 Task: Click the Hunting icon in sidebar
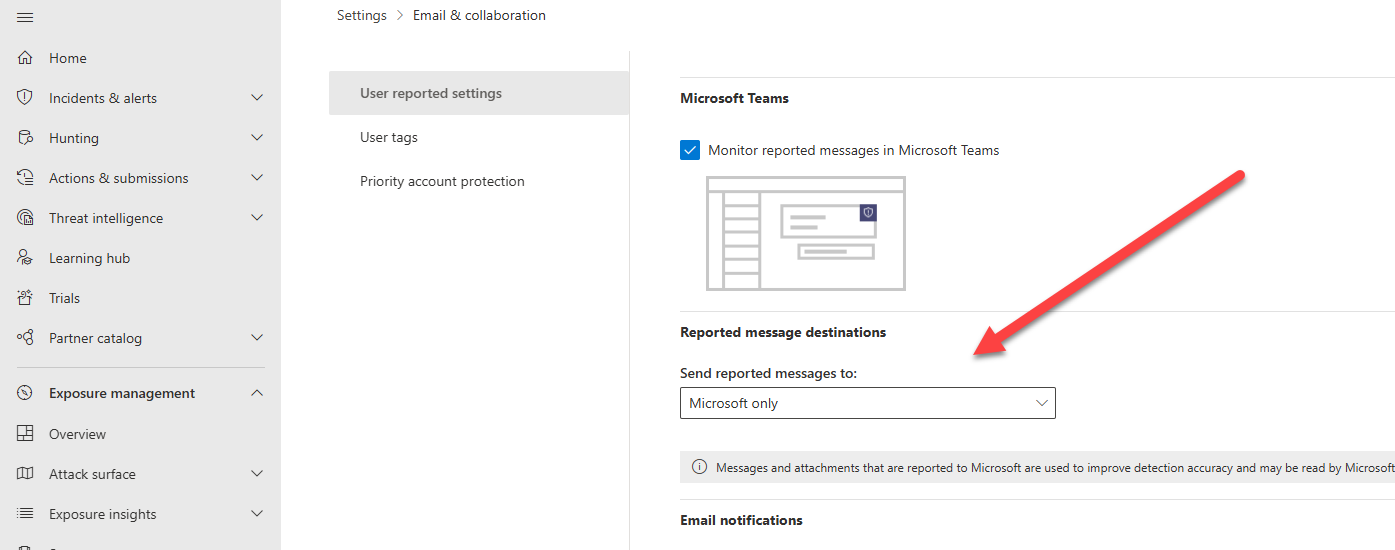pos(25,138)
